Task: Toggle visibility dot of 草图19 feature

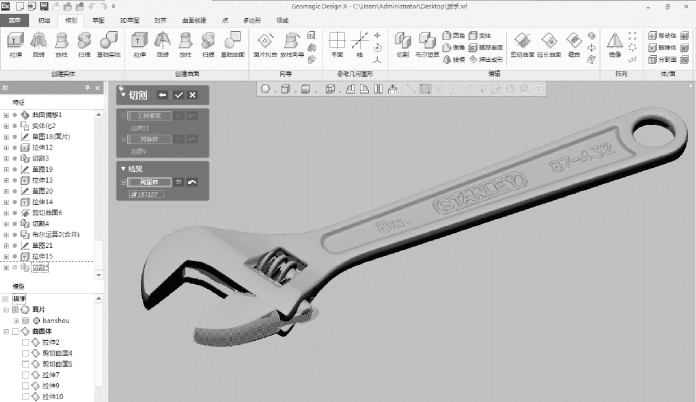Action: pos(15,169)
